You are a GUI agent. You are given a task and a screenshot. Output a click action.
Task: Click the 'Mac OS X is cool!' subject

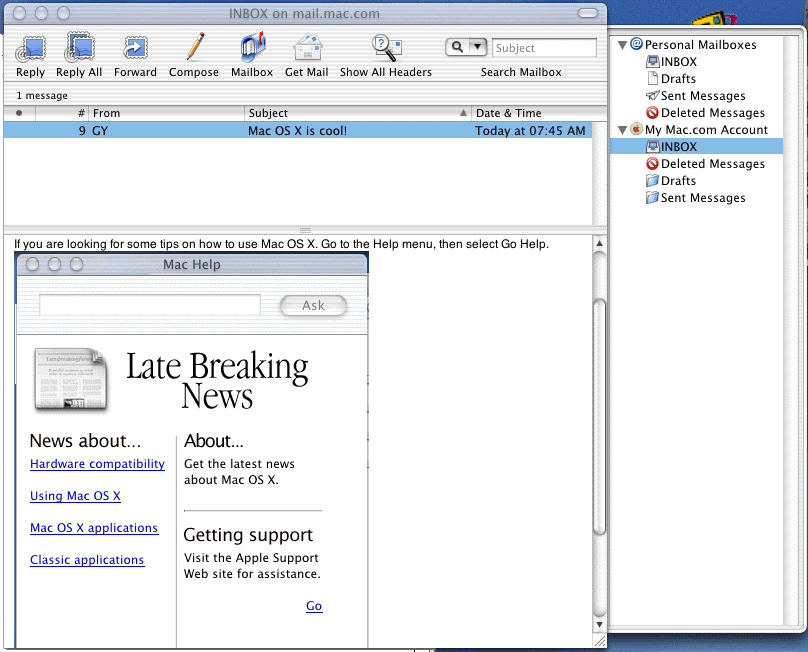[x=297, y=131]
